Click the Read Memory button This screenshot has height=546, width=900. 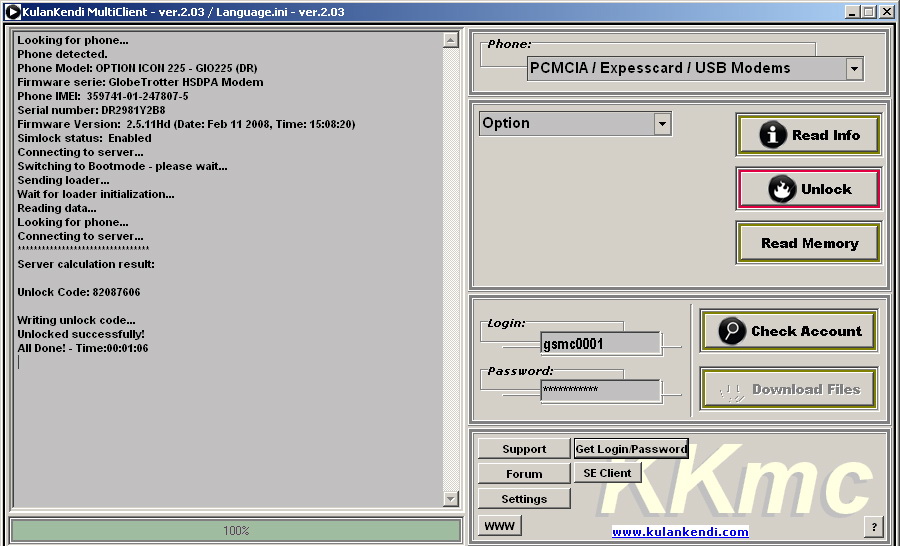tap(809, 243)
